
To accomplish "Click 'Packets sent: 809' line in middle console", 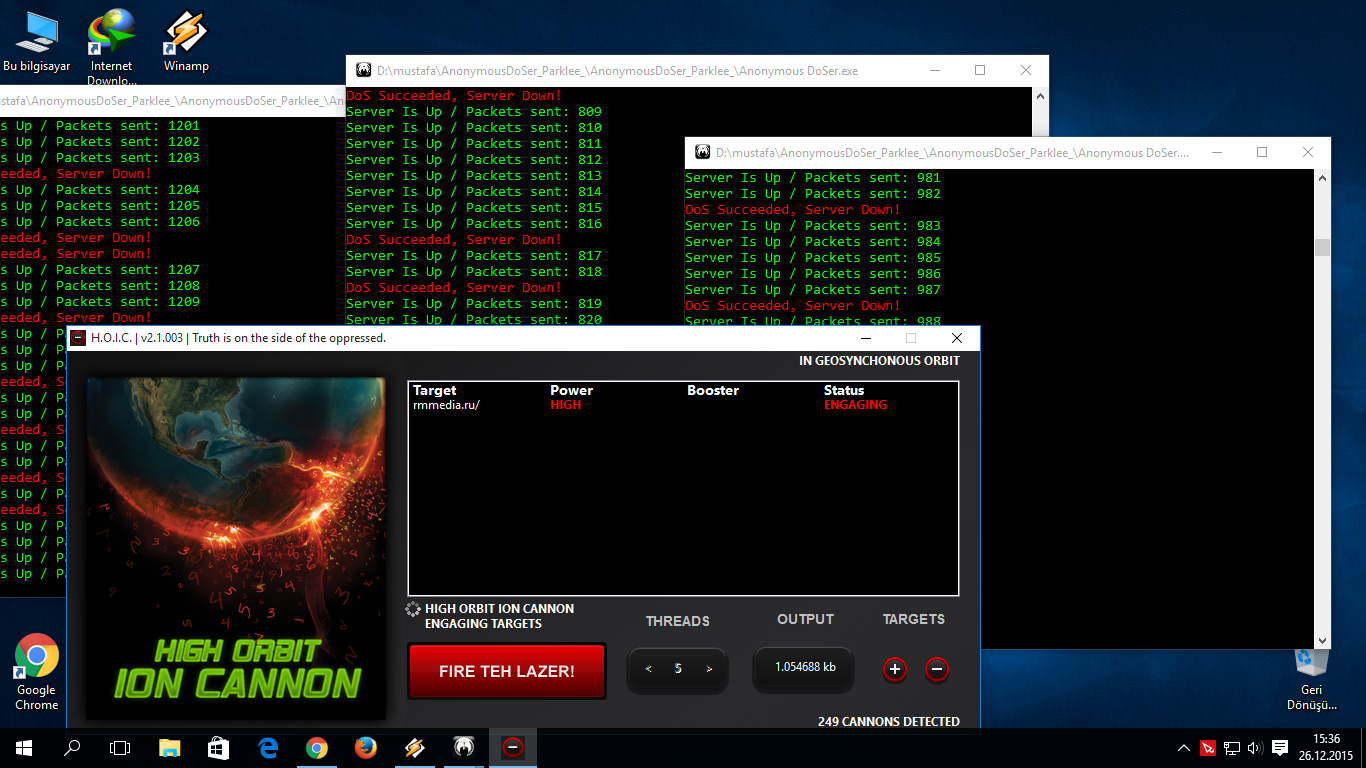I will click(x=474, y=112).
